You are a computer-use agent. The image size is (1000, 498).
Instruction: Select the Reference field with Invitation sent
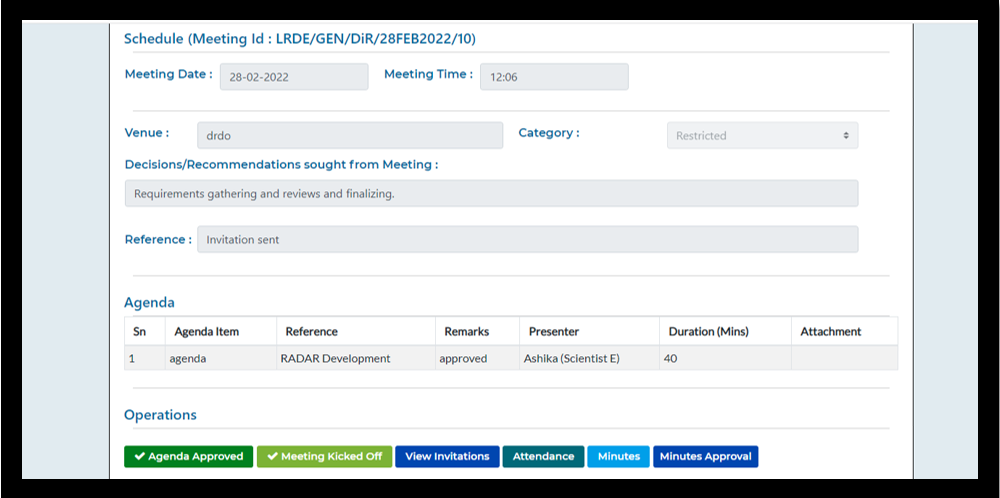[527, 240]
